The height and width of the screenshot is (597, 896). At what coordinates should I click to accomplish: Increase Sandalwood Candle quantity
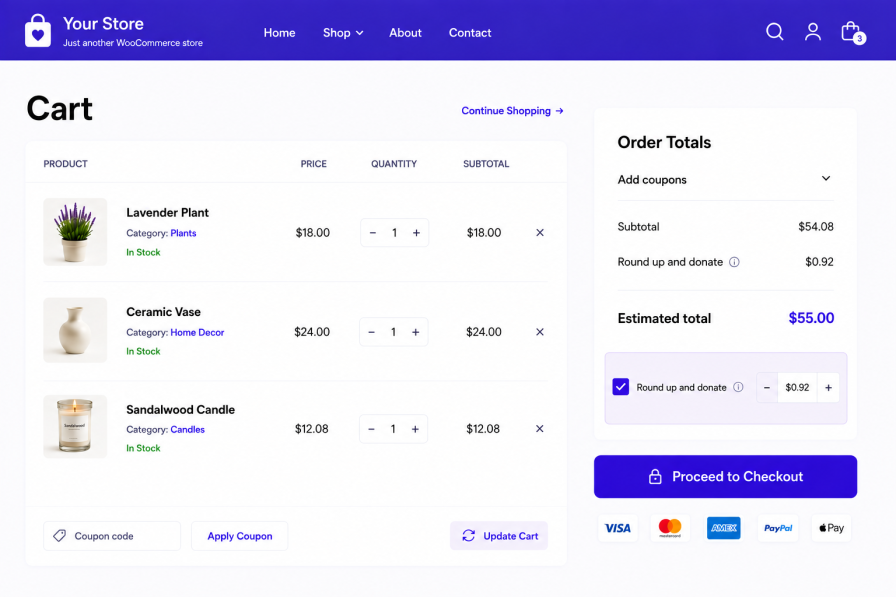(415, 428)
